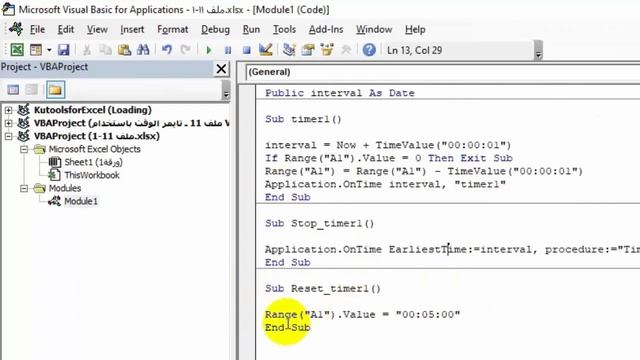The width and height of the screenshot is (640, 360).
Task: Select Sheet1 in the project tree
Action: click(x=93, y=162)
